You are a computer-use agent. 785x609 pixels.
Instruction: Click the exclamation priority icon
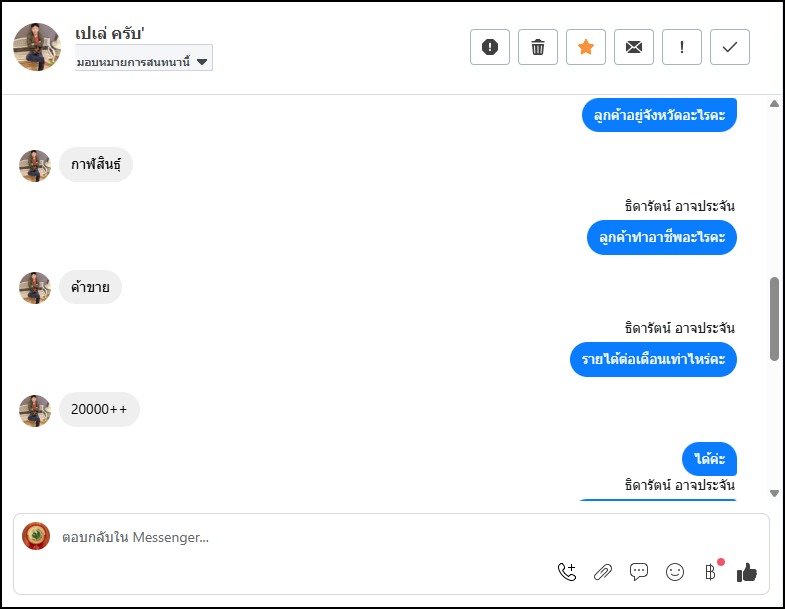click(682, 47)
